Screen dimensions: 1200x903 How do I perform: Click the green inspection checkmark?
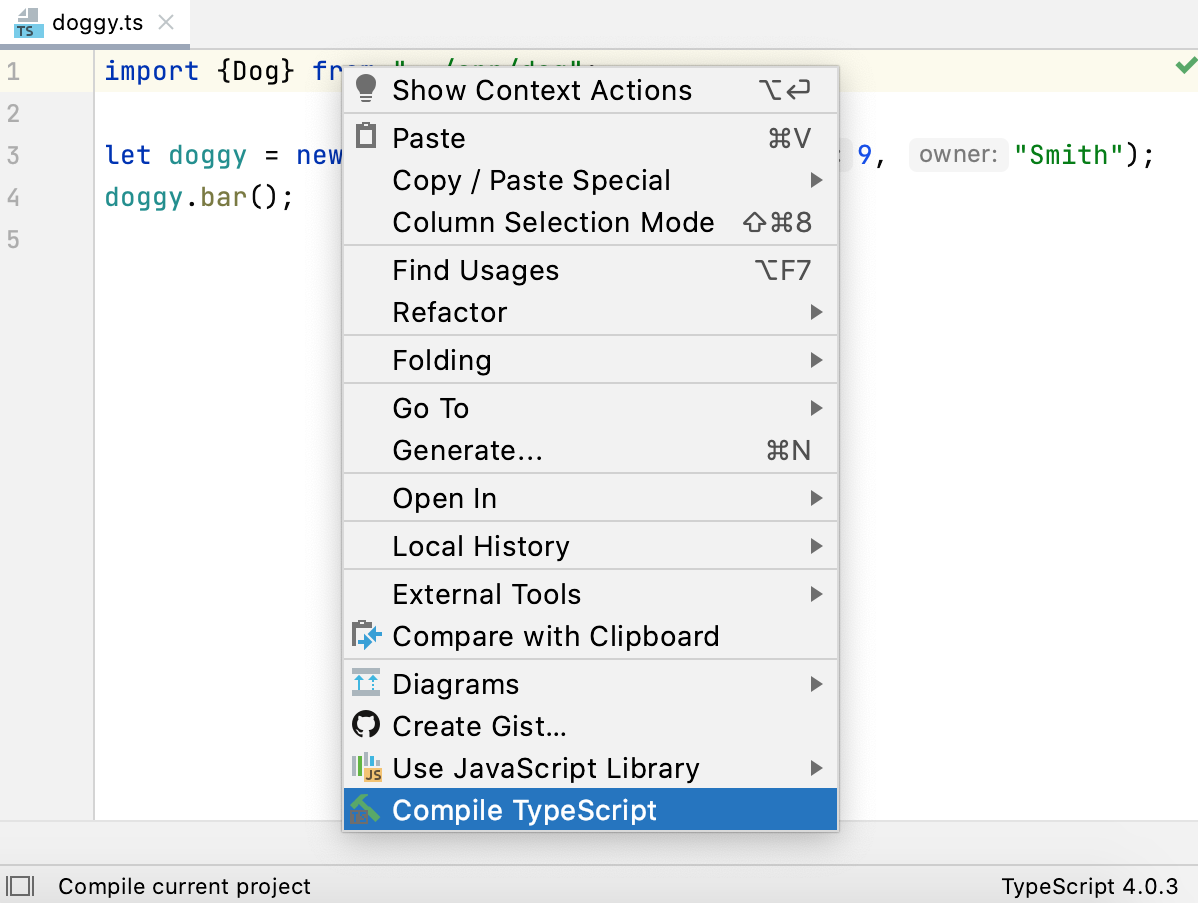coord(1185,66)
